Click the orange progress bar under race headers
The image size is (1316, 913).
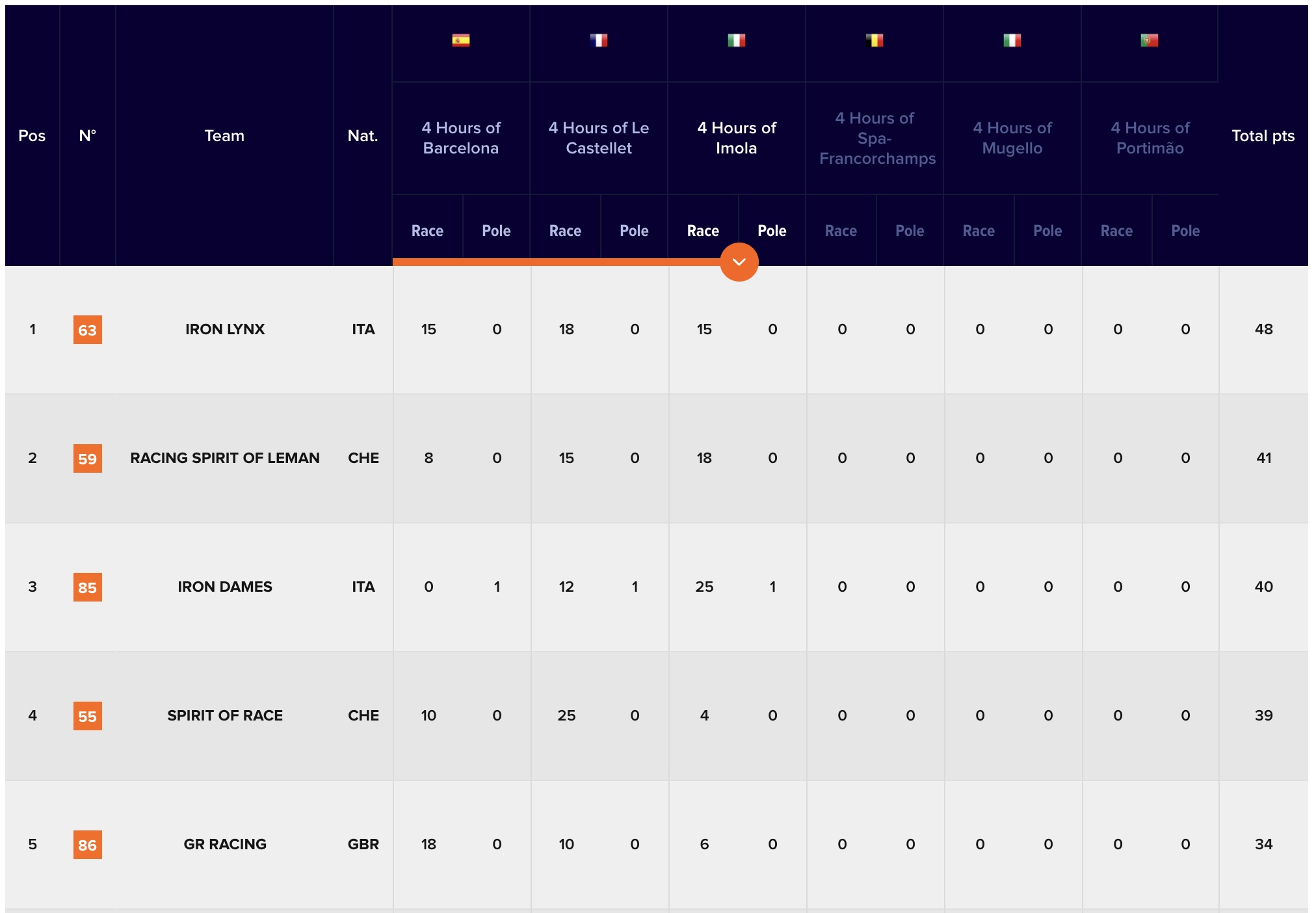tap(557, 262)
